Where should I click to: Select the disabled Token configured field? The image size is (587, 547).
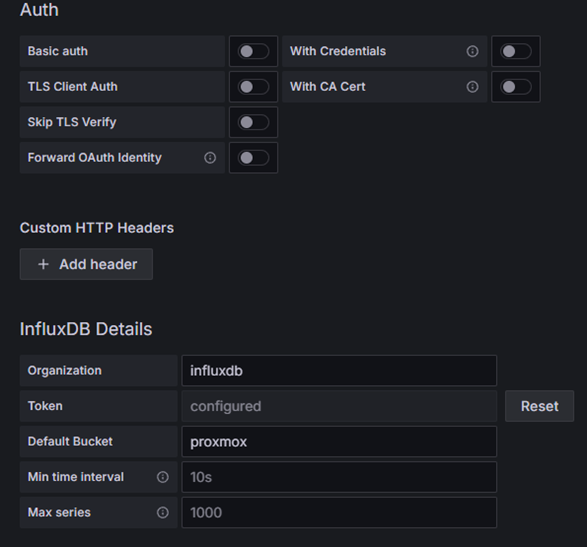[x=339, y=406]
